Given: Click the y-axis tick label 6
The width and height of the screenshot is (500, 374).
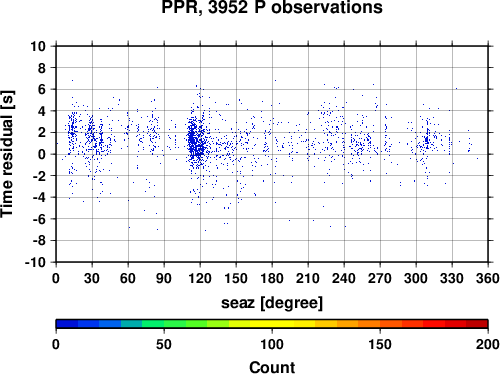Looking at the screenshot, I should point(42,89).
